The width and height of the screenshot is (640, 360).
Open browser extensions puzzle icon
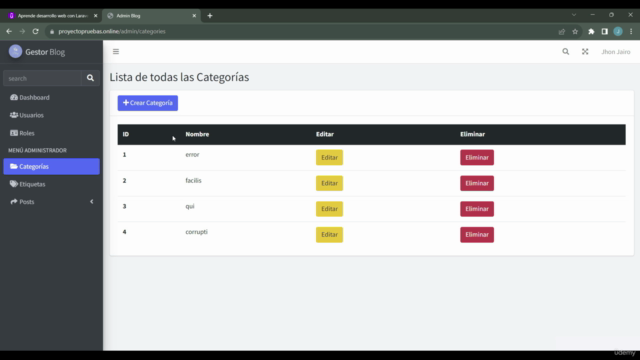pos(591,31)
